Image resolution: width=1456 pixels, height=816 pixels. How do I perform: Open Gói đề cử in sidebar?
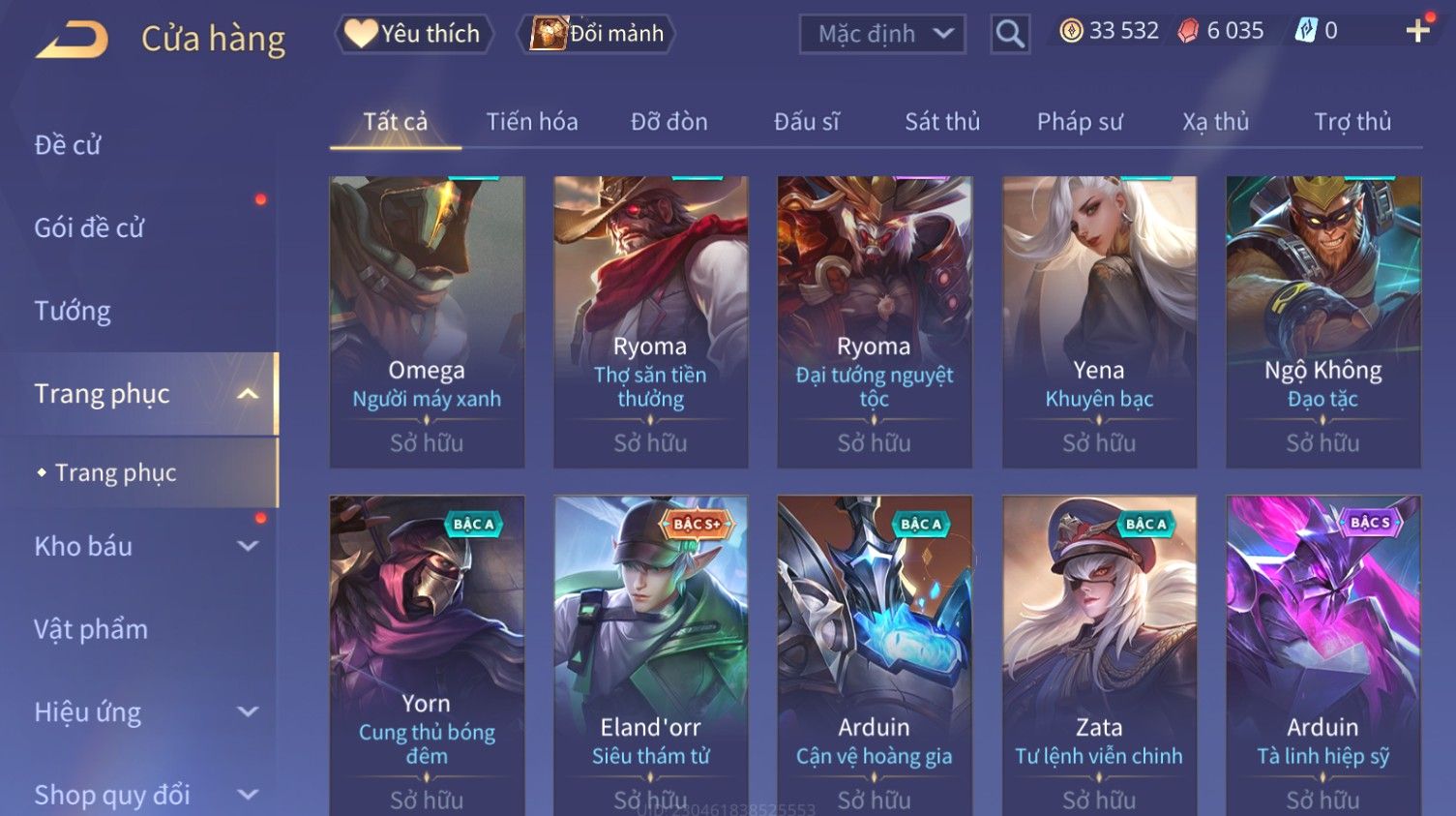coord(89,228)
